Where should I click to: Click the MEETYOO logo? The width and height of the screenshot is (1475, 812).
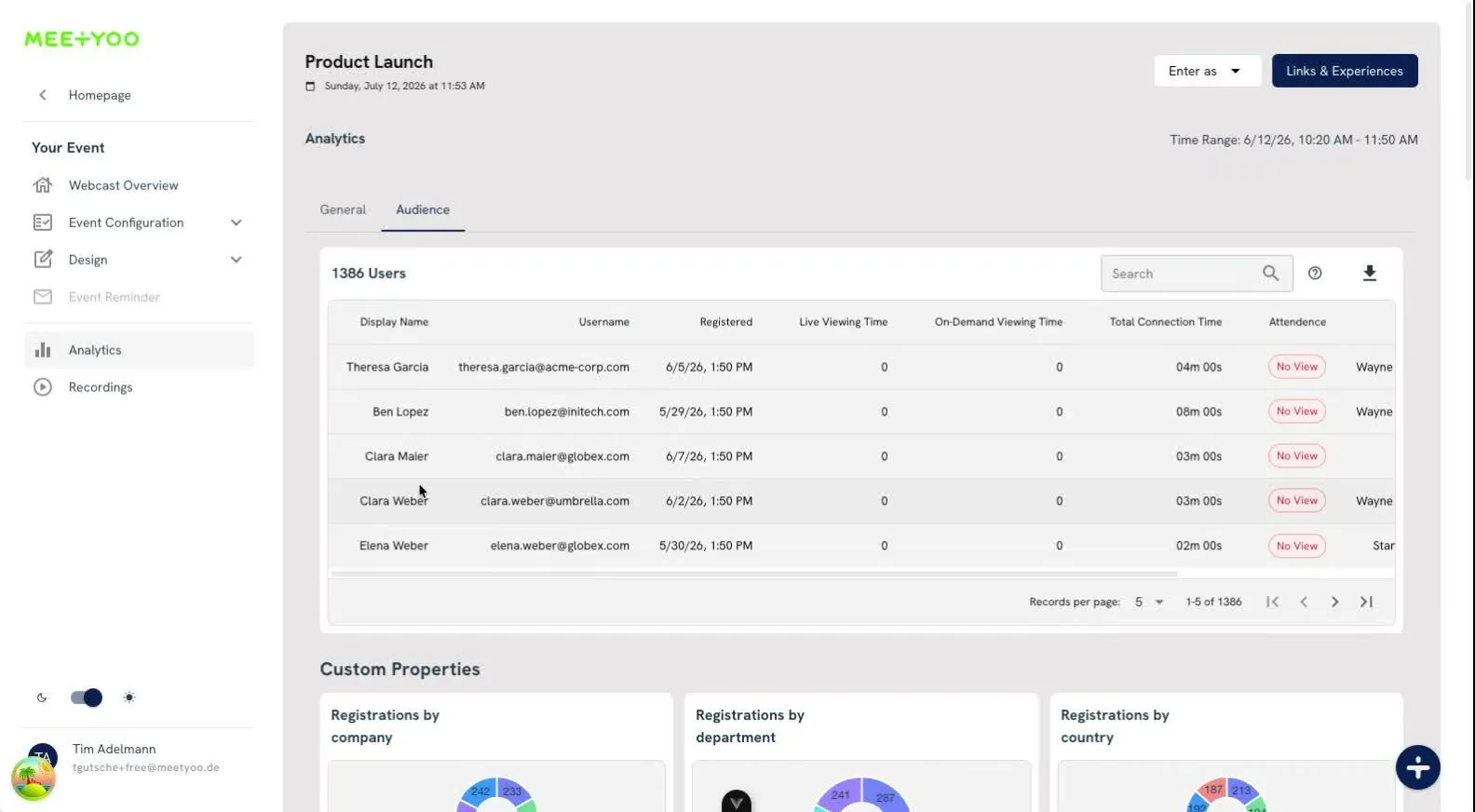pyautogui.click(x=82, y=39)
